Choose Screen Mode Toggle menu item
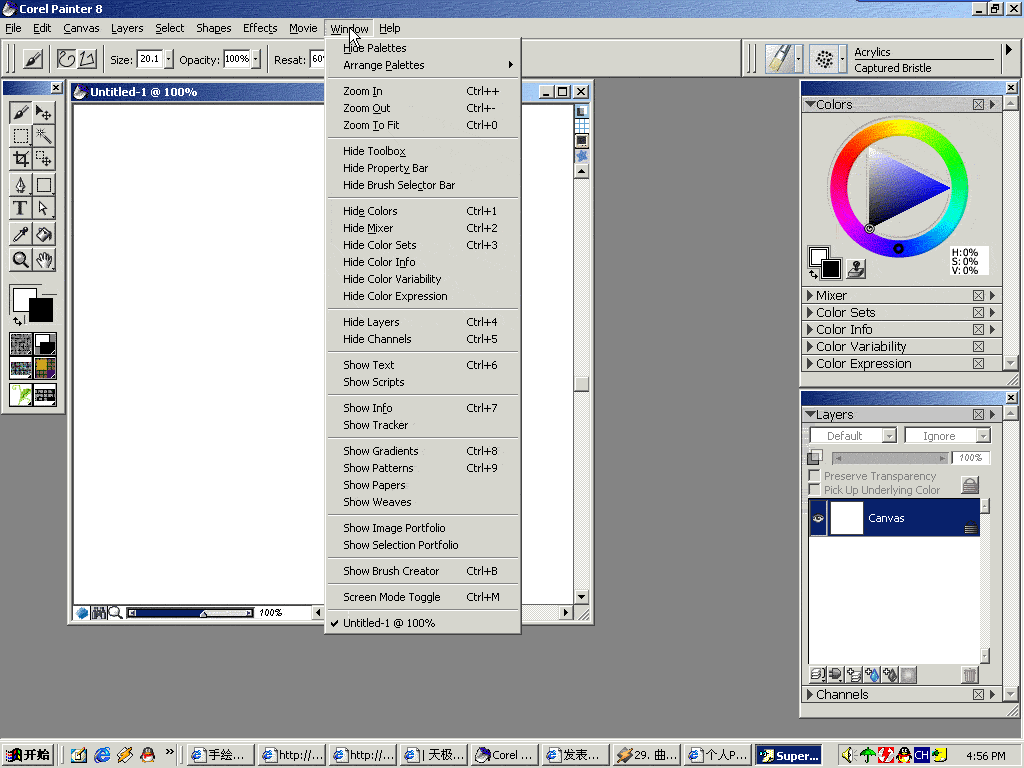The image size is (1024, 768). click(423, 597)
